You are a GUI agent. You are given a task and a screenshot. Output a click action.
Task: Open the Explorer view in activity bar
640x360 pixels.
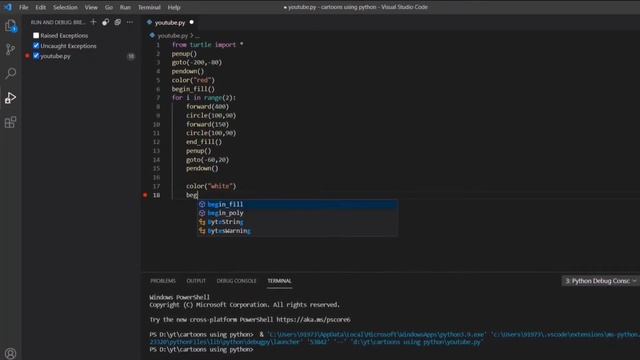[x=11, y=26]
